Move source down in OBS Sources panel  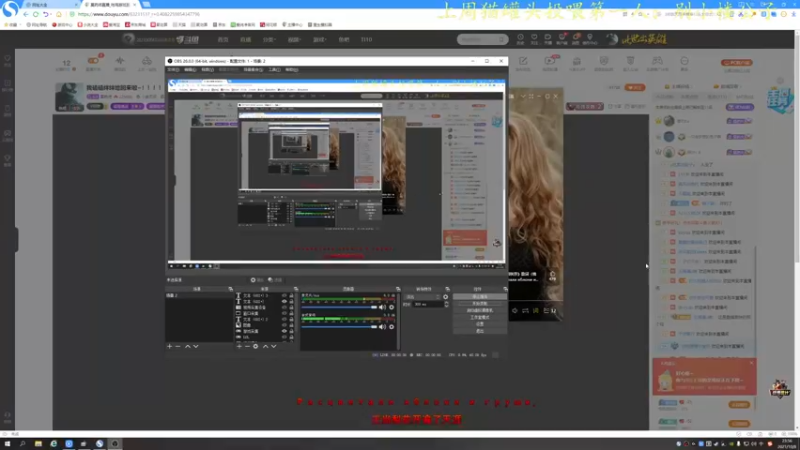[x=273, y=346]
